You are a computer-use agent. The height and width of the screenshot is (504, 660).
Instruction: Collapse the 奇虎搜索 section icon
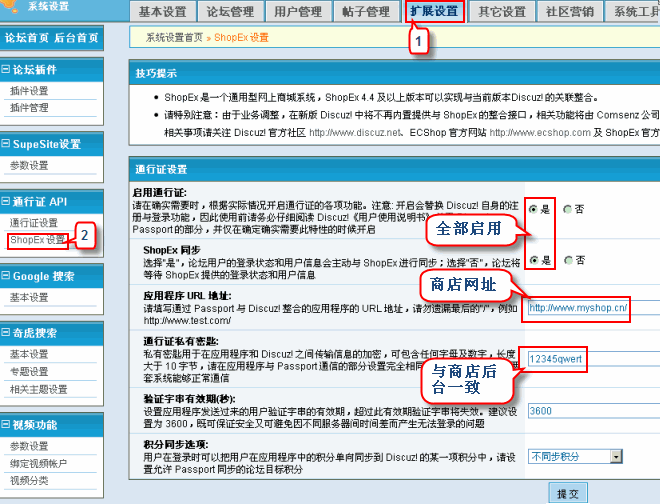pos(6,333)
